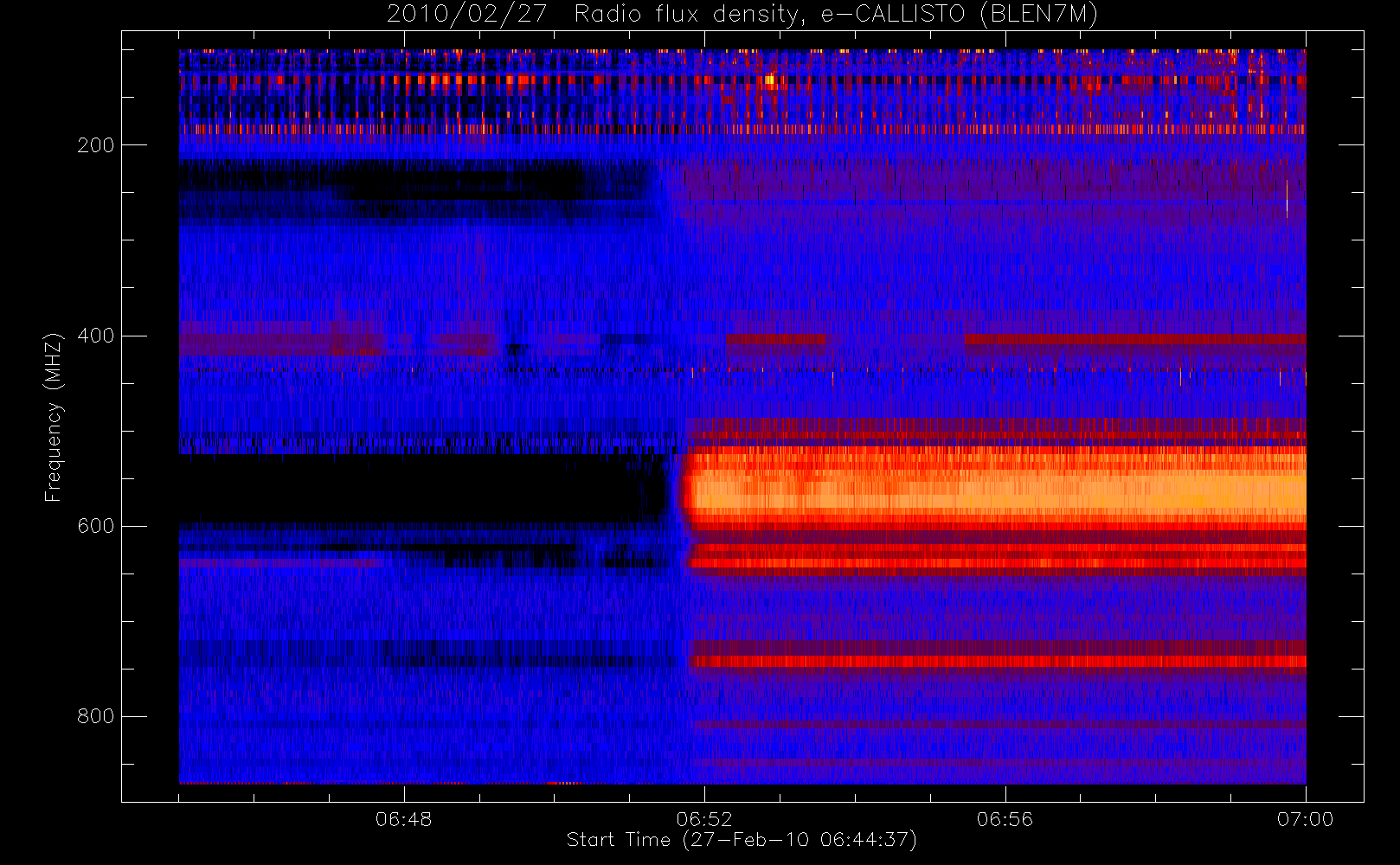Click the 'Start Time (27-Feb-10 06:44:37)' label
1400x865 pixels.
tap(742, 840)
